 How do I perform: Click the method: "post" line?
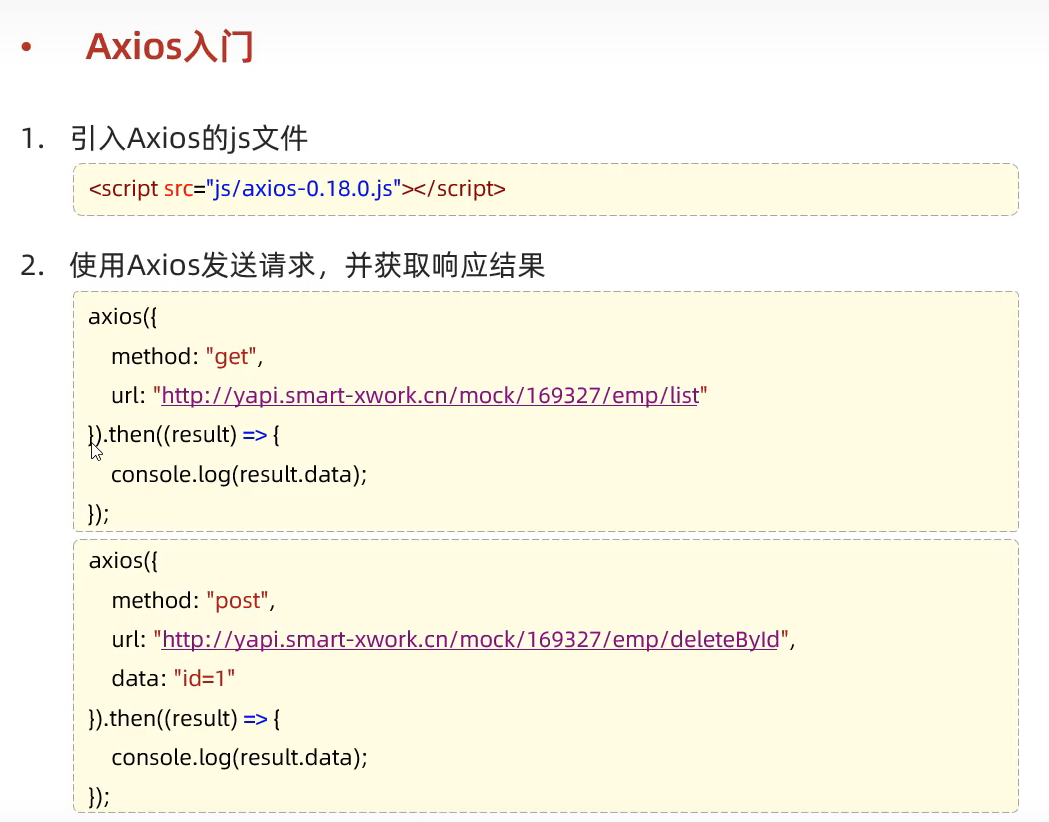coord(192,600)
